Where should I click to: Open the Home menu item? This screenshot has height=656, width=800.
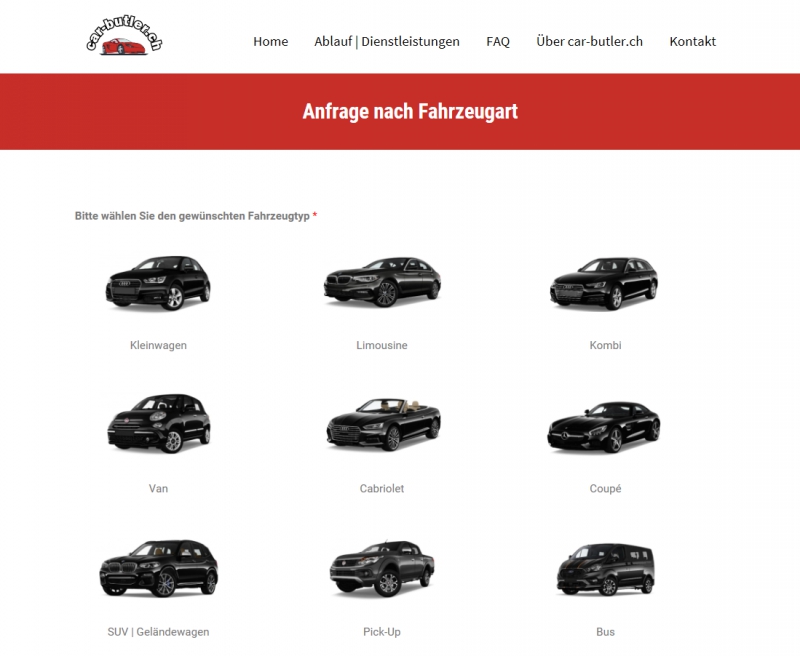tap(270, 41)
